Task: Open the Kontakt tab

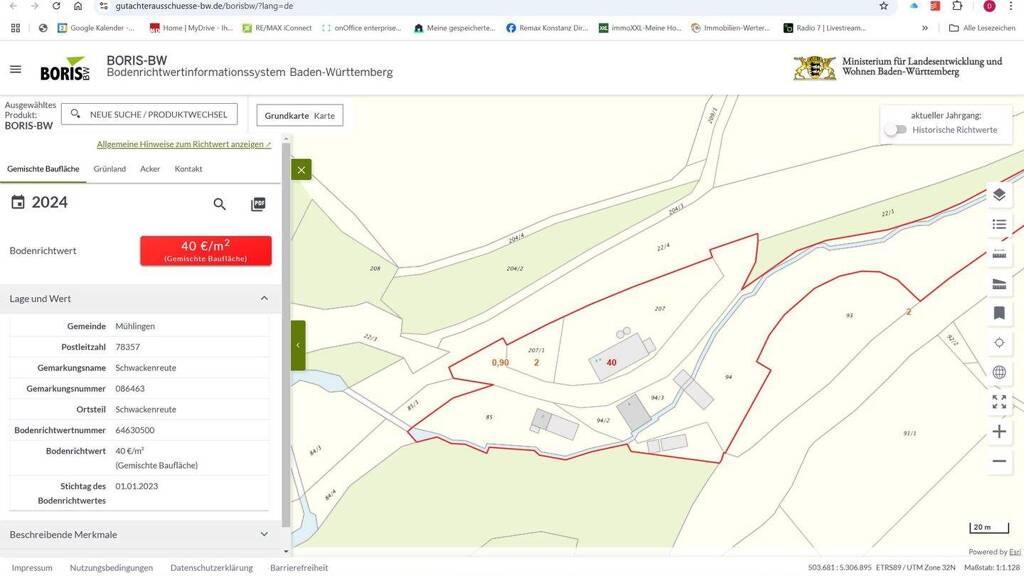Action: coord(188,169)
